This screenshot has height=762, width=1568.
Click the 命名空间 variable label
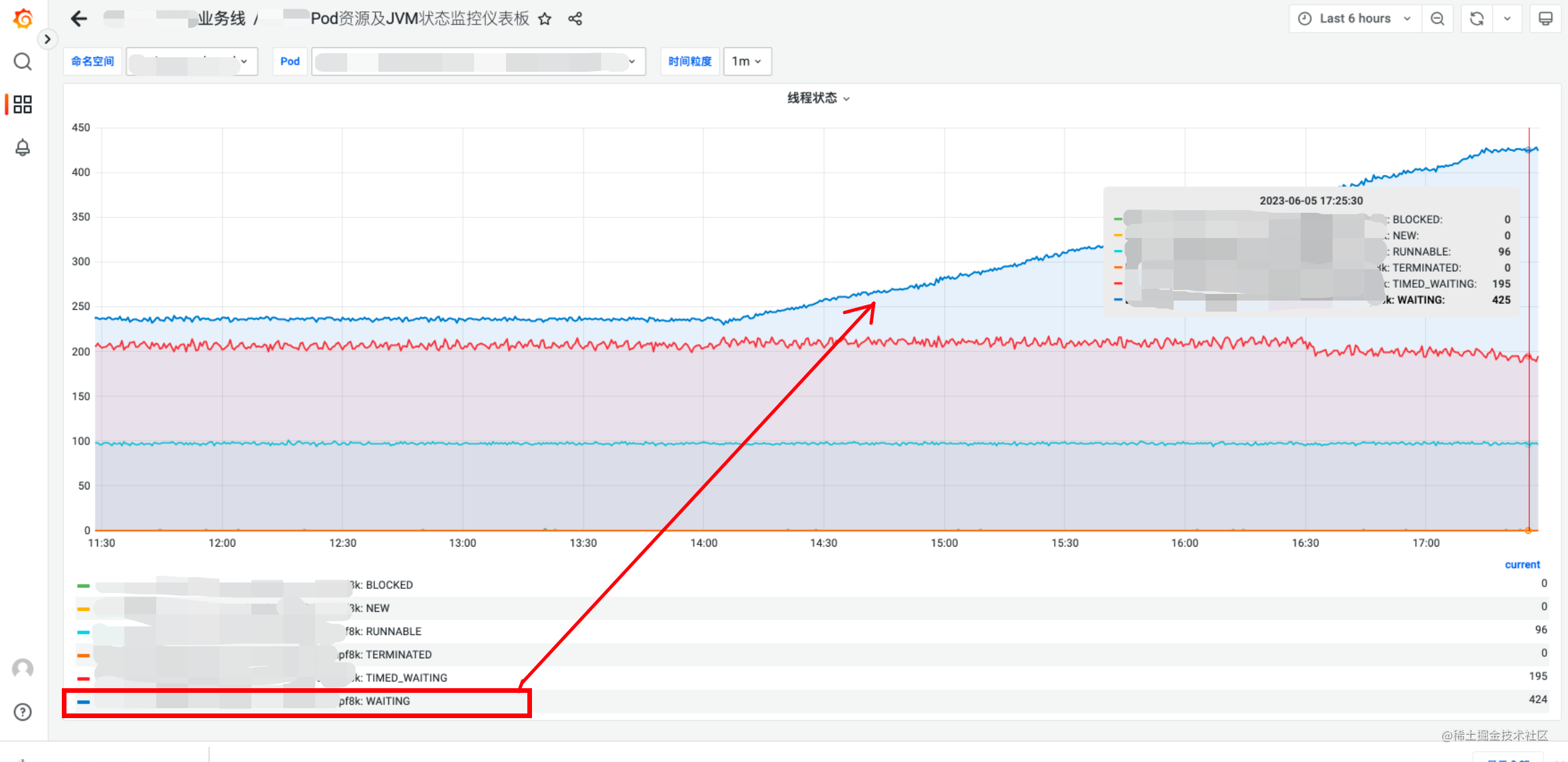[x=92, y=61]
